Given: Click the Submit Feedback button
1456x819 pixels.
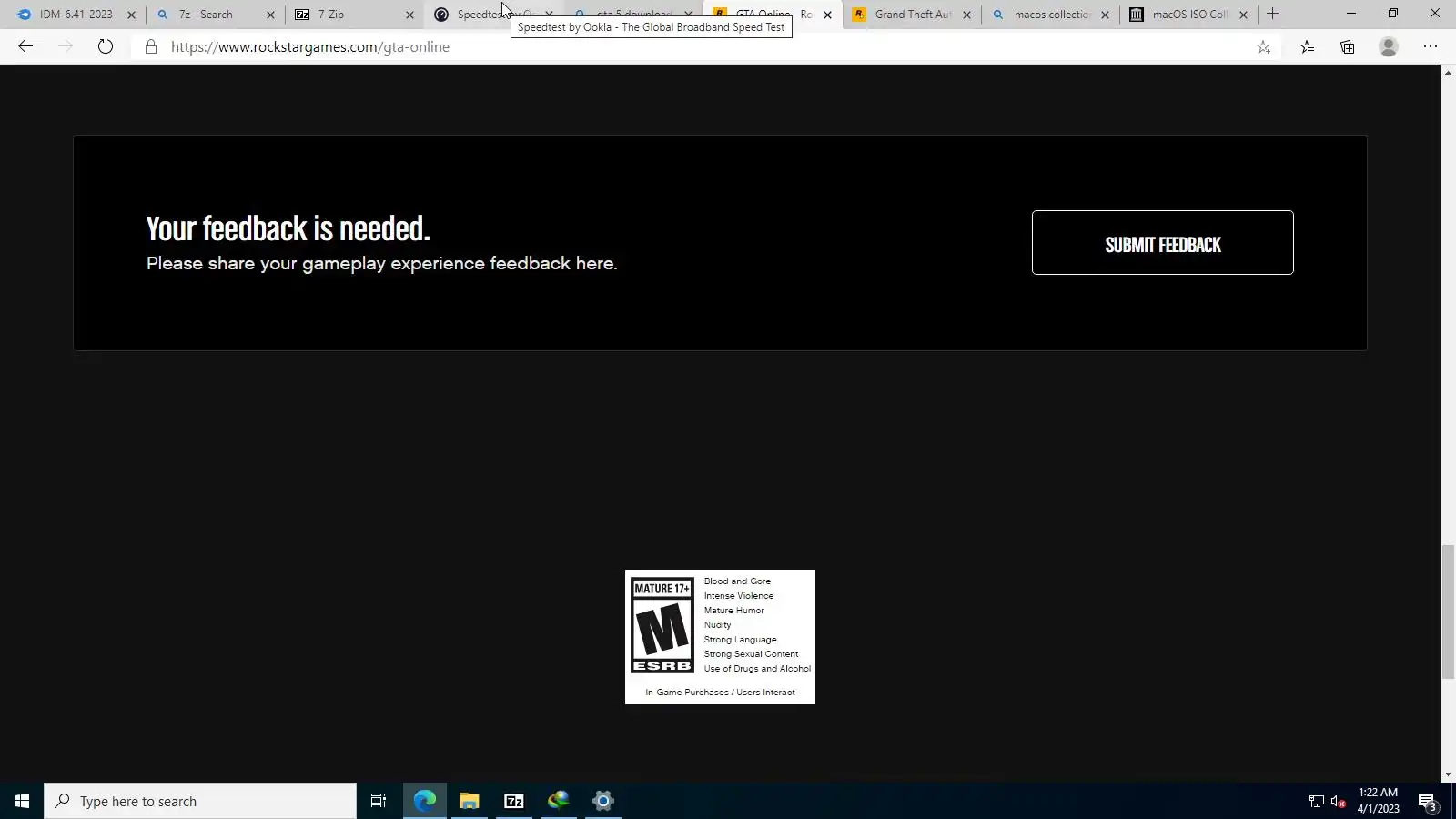Looking at the screenshot, I should point(1163,243).
